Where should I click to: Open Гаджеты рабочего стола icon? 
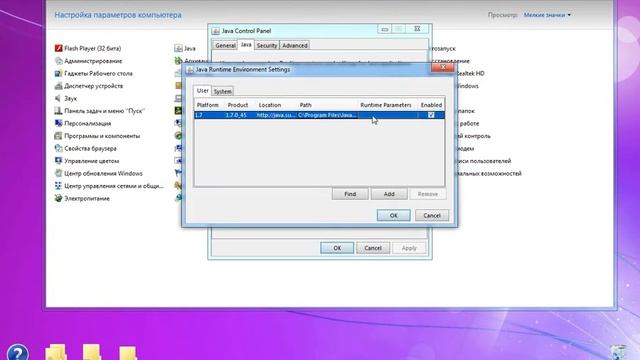click(x=58, y=73)
